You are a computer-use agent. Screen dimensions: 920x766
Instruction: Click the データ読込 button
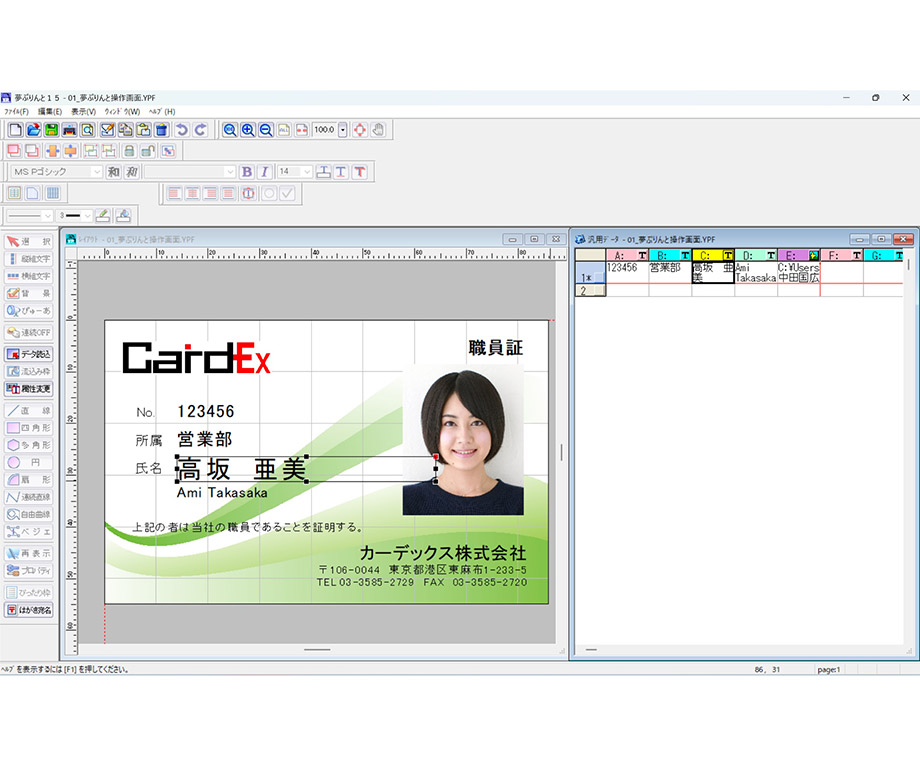point(29,354)
